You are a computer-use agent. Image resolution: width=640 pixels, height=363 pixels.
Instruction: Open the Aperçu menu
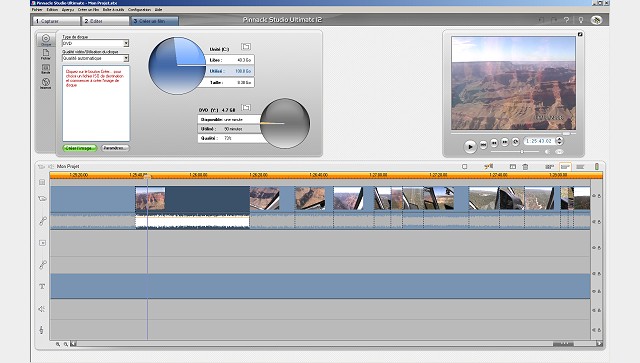[x=68, y=9]
